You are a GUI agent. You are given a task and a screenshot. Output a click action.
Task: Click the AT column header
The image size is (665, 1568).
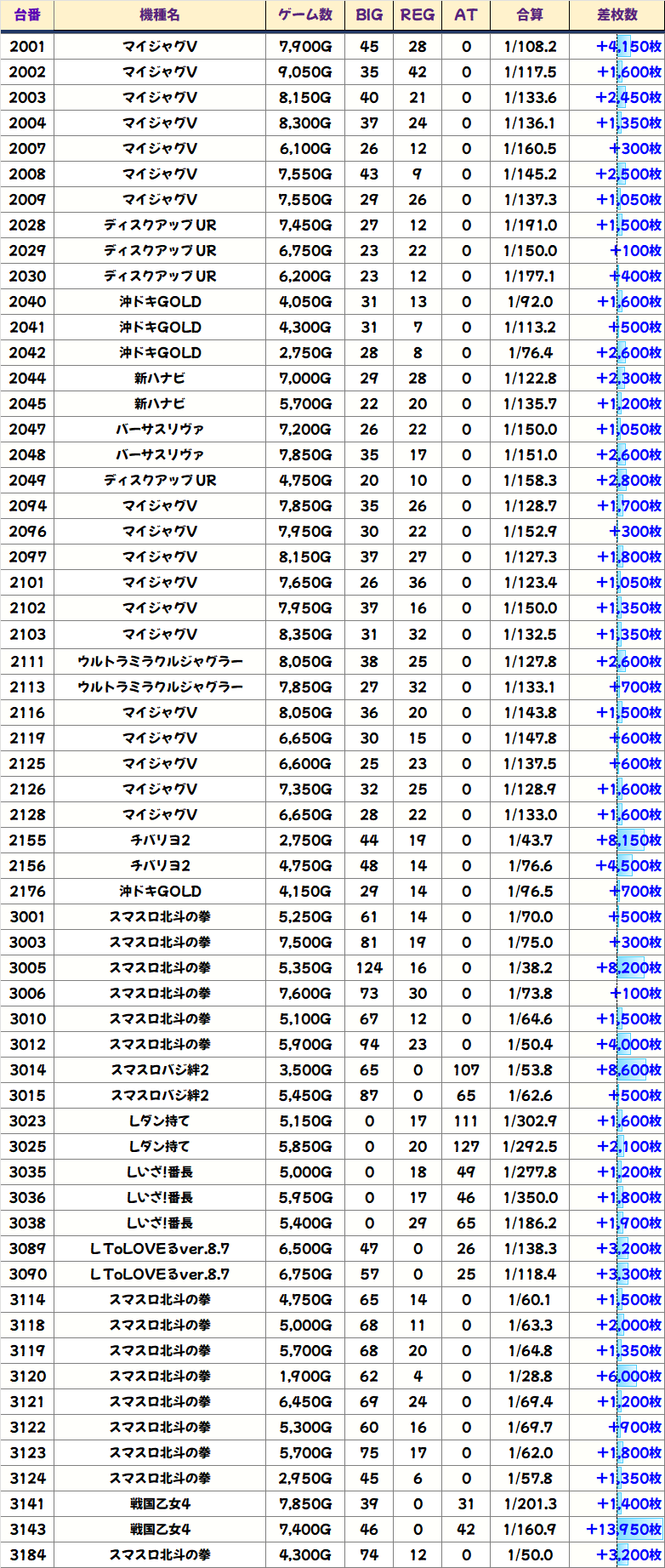[x=466, y=15]
